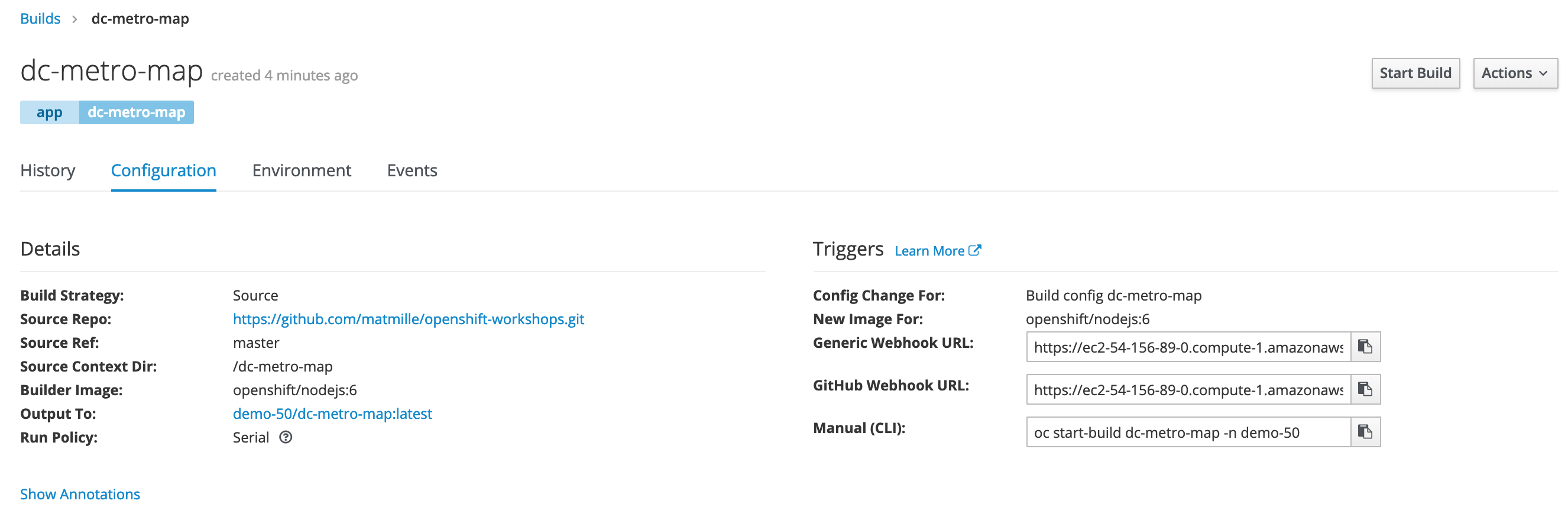Open the Actions dropdown menu

click(1515, 73)
